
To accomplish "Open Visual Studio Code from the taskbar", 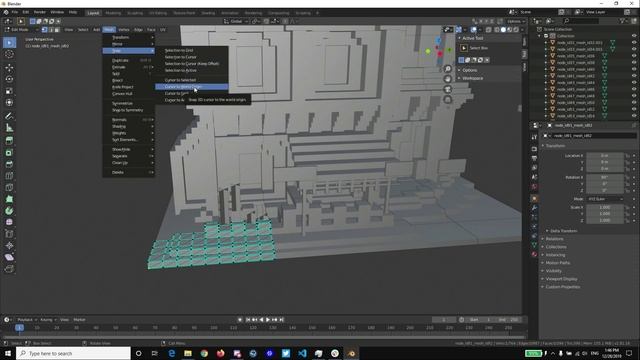I will coord(302,353).
